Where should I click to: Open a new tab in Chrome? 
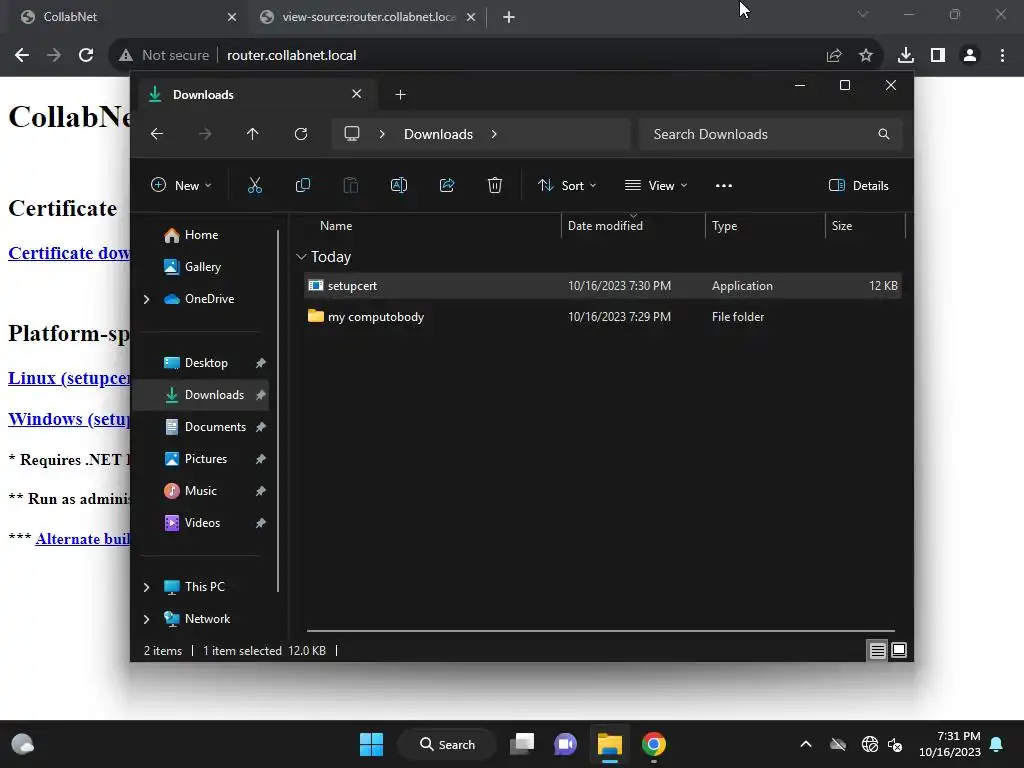[x=509, y=17]
